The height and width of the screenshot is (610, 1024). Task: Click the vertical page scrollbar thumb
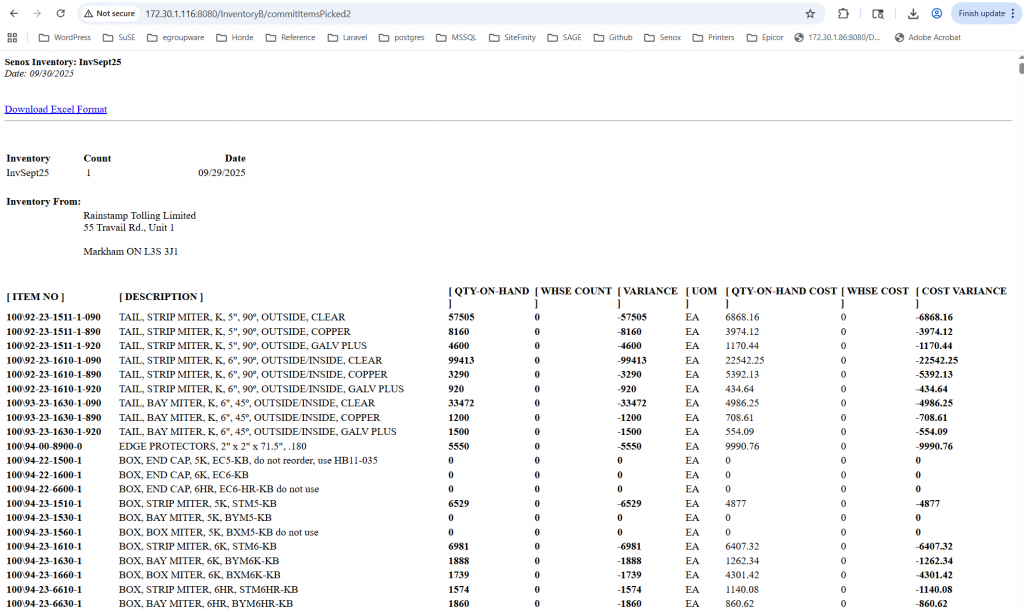click(x=1020, y=68)
